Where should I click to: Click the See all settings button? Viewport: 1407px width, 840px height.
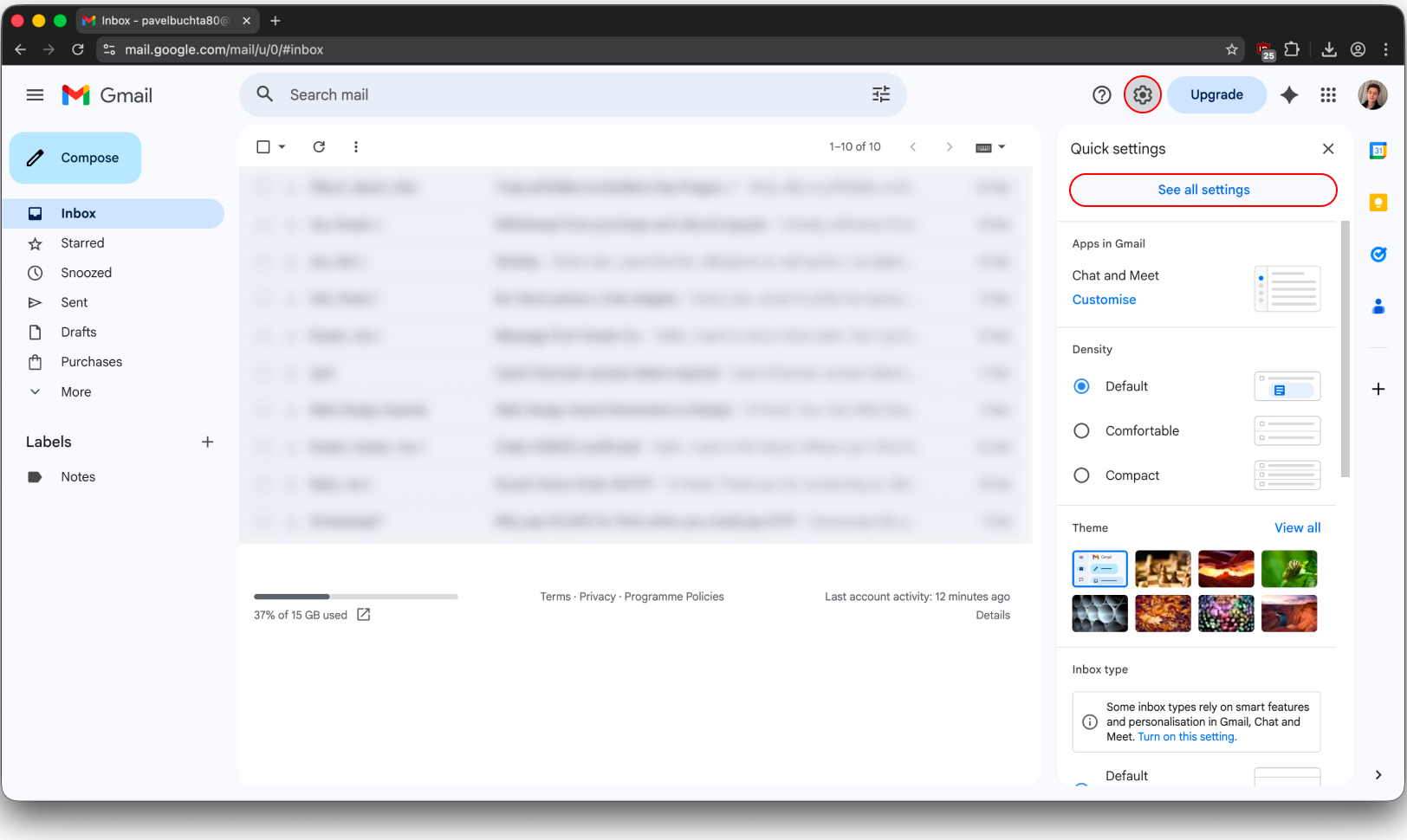point(1203,190)
